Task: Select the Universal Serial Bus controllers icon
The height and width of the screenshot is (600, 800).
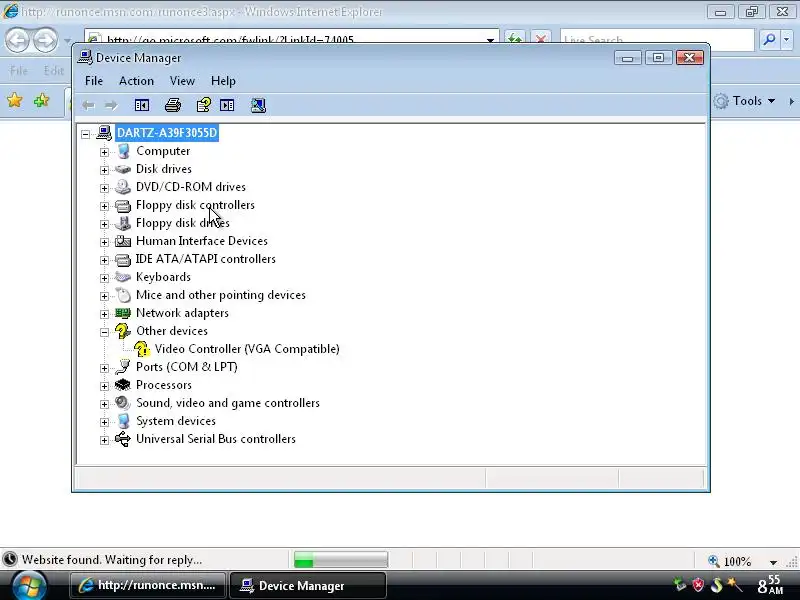Action: point(123,439)
